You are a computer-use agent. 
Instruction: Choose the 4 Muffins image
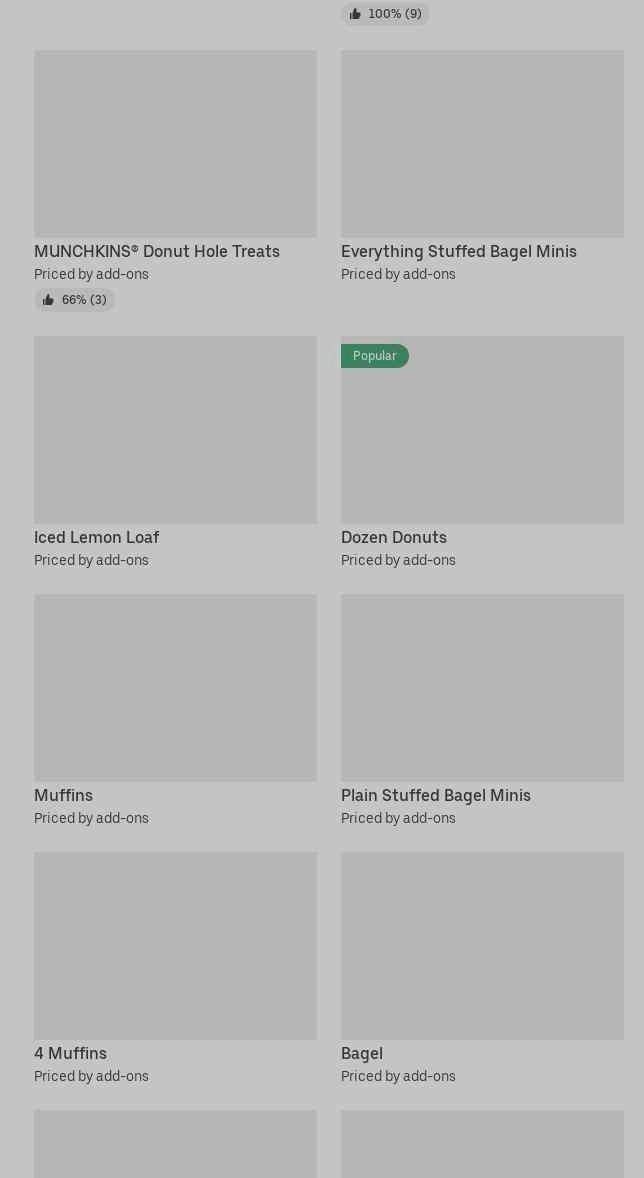pos(175,946)
